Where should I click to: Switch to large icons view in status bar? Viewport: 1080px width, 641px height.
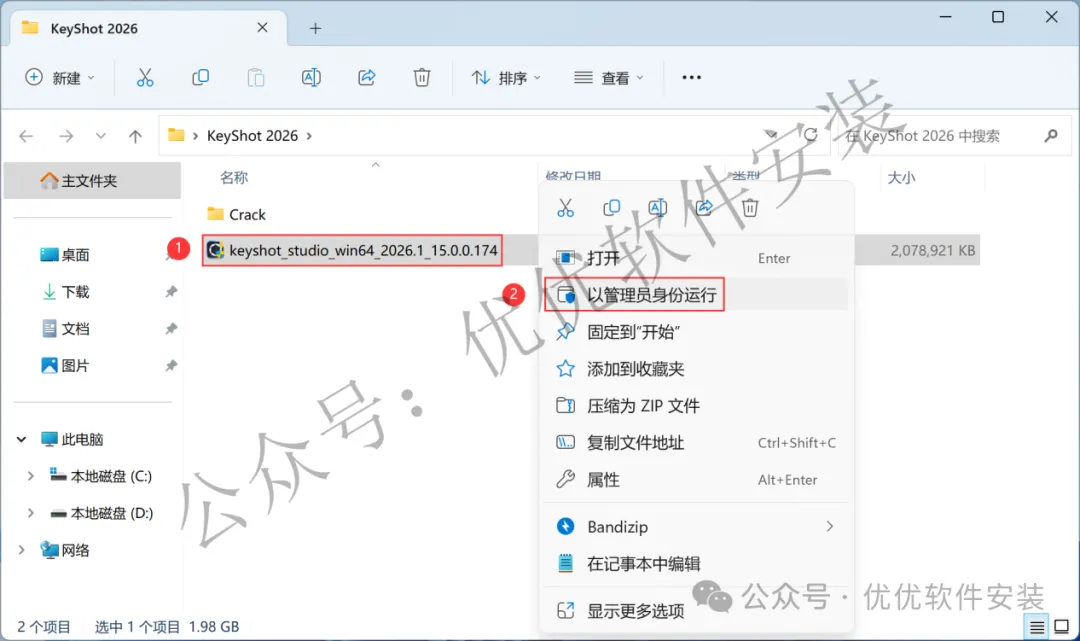[1061, 627]
